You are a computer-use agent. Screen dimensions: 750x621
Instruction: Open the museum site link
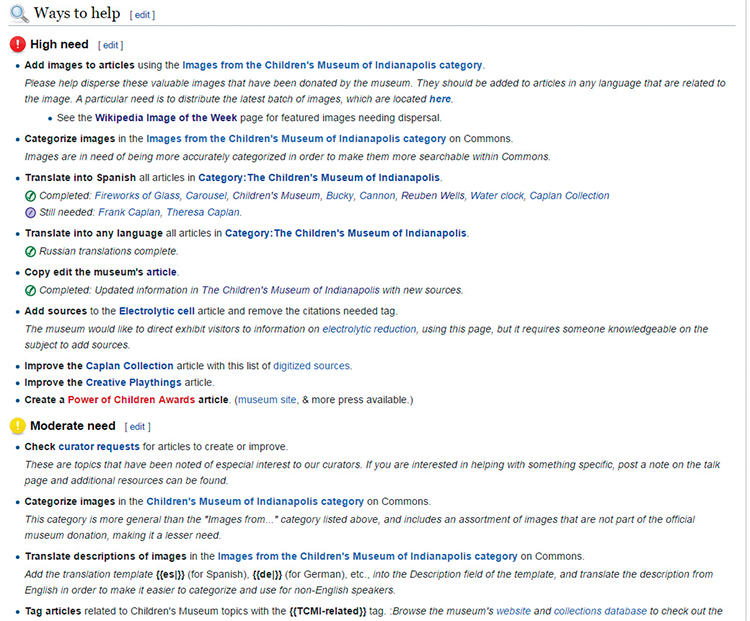pos(267,400)
